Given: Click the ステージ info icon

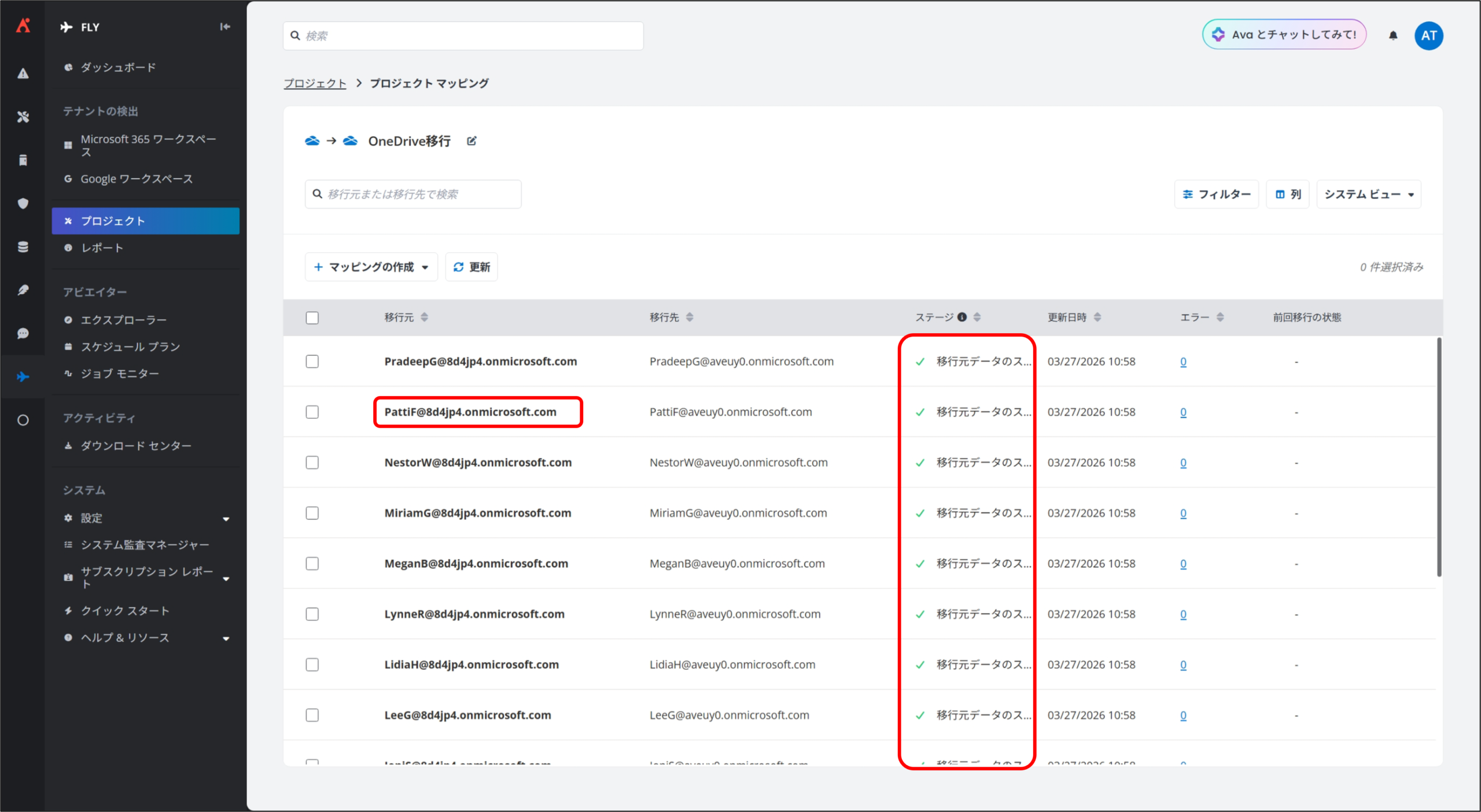Looking at the screenshot, I should coord(962,317).
